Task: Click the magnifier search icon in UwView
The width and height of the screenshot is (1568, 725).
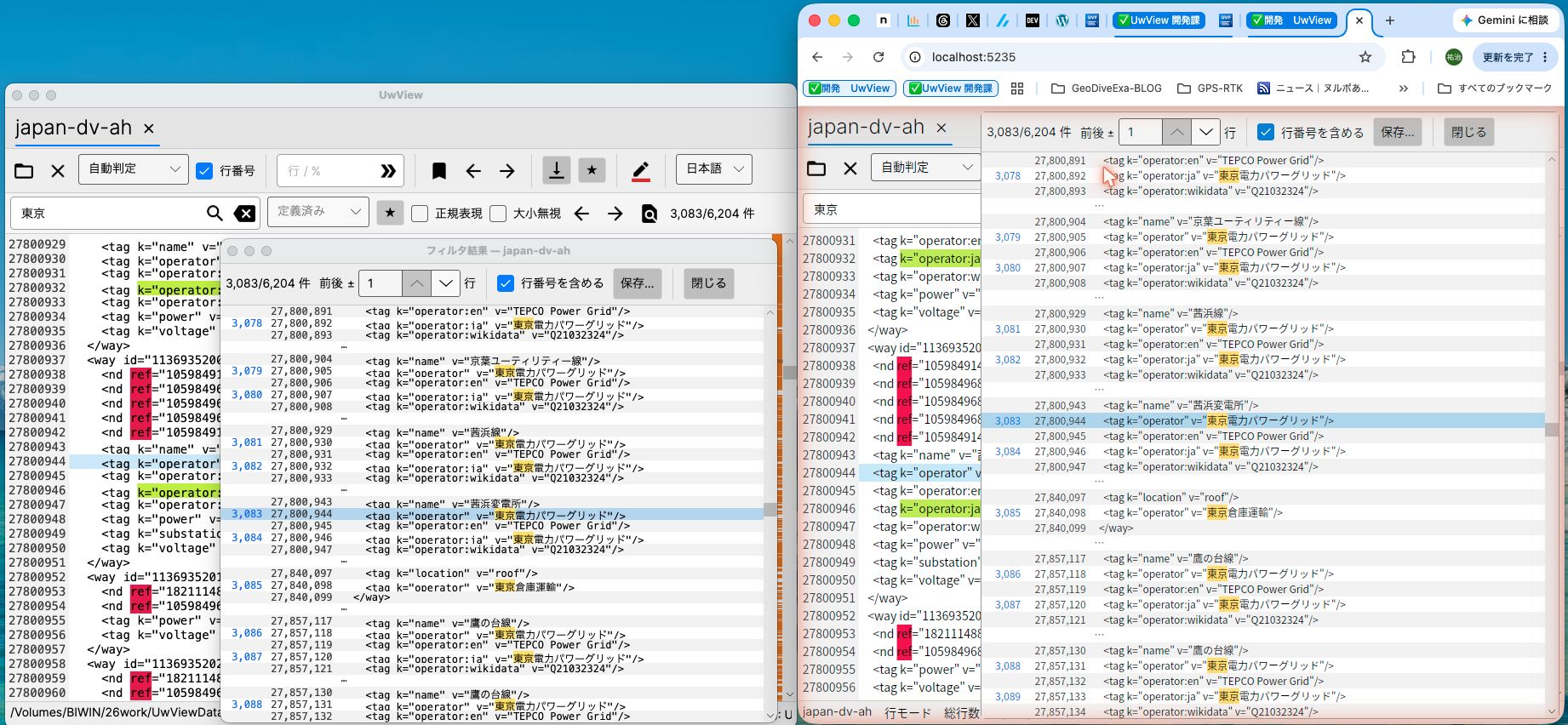Action: click(215, 213)
